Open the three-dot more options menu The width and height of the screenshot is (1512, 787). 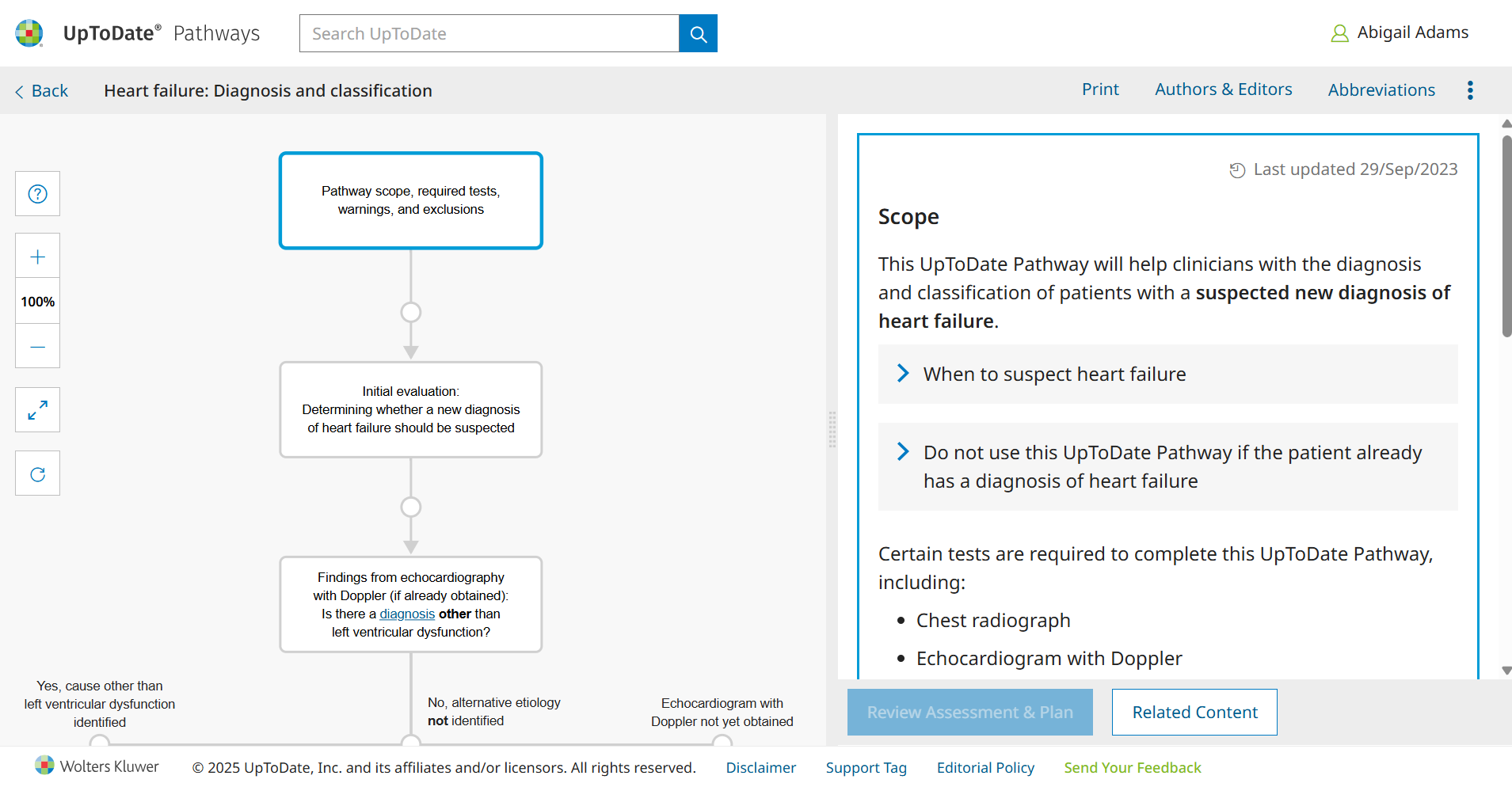[x=1470, y=90]
